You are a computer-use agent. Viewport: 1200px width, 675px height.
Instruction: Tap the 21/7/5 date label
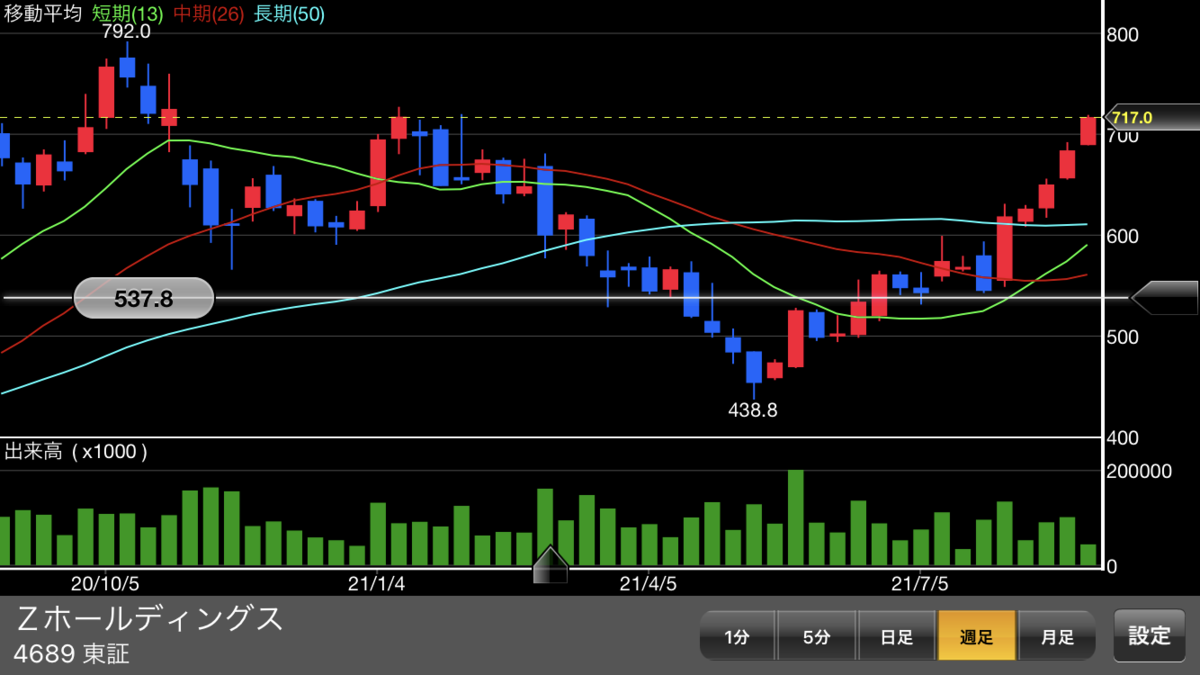[x=919, y=582]
